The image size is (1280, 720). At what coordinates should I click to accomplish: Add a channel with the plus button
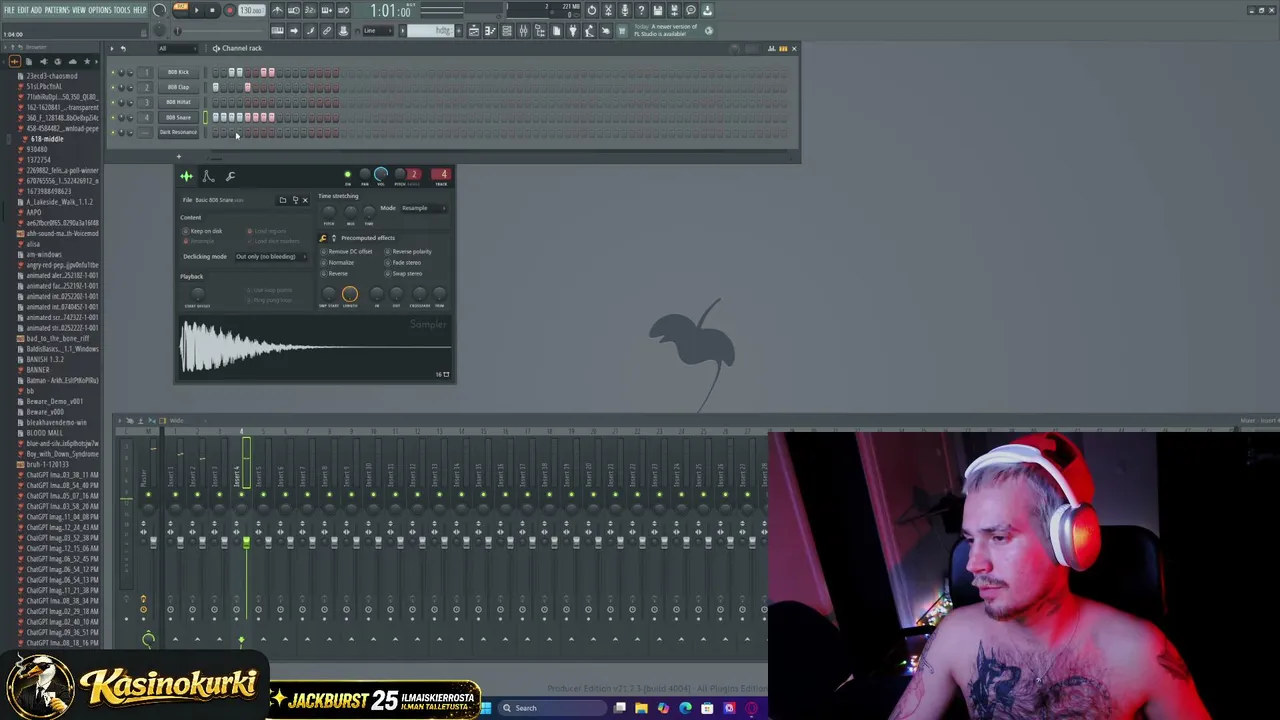(178, 156)
